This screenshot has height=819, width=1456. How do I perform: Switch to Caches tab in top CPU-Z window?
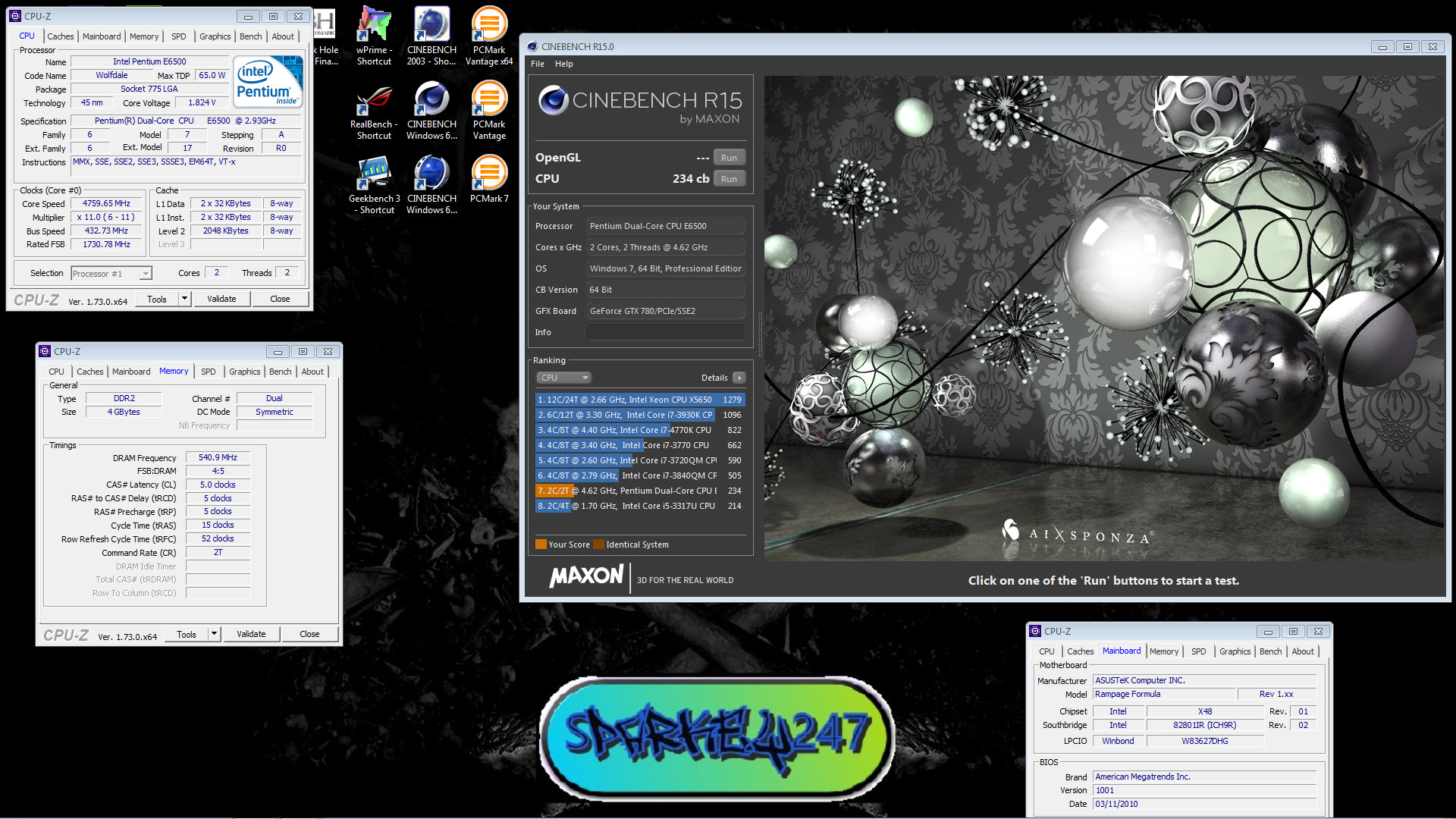(x=61, y=36)
